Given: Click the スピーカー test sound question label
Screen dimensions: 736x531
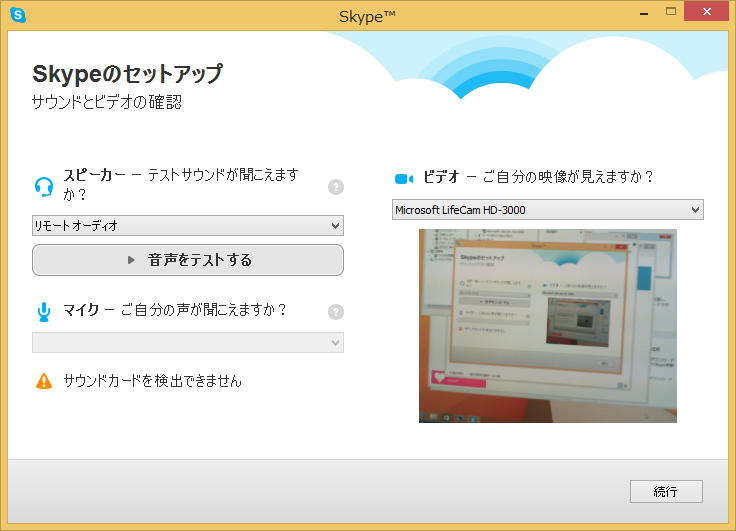Looking at the screenshot, I should (x=181, y=184).
